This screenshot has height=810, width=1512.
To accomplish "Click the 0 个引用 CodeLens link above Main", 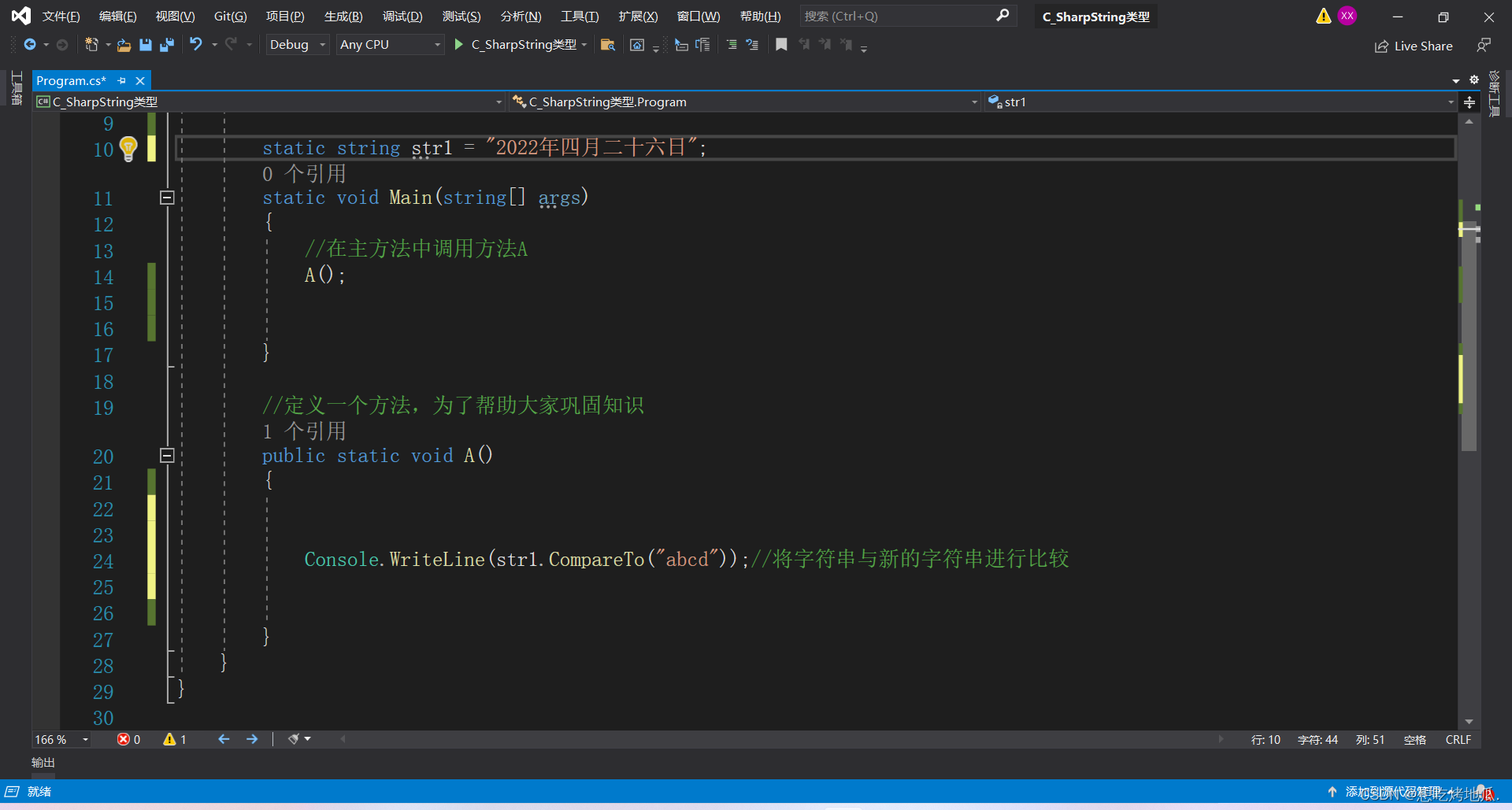I will 304,173.
